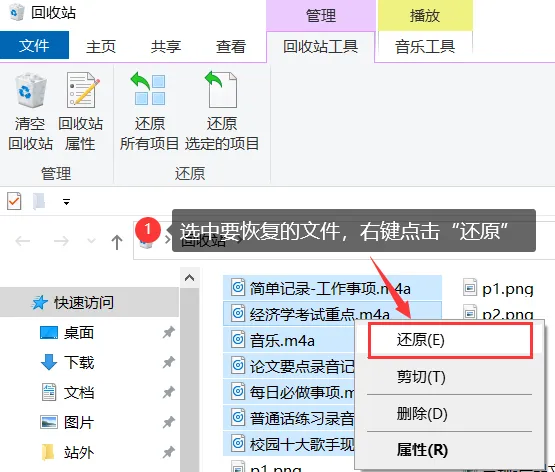This screenshot has height=472, width=555.
Task: Click the image icon of p1.png in right column
Action: 470,287
